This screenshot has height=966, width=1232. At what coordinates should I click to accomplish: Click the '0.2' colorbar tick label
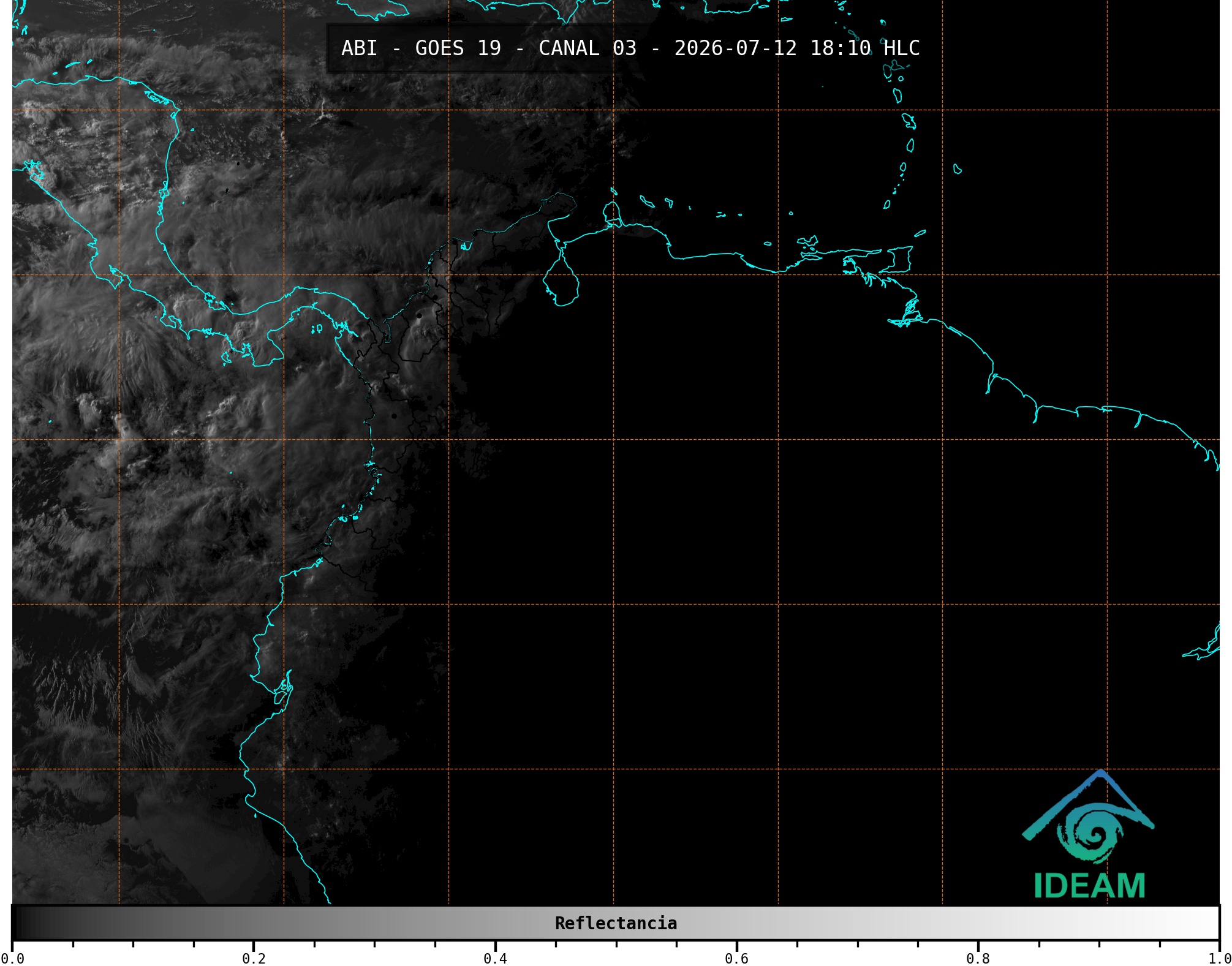254,958
